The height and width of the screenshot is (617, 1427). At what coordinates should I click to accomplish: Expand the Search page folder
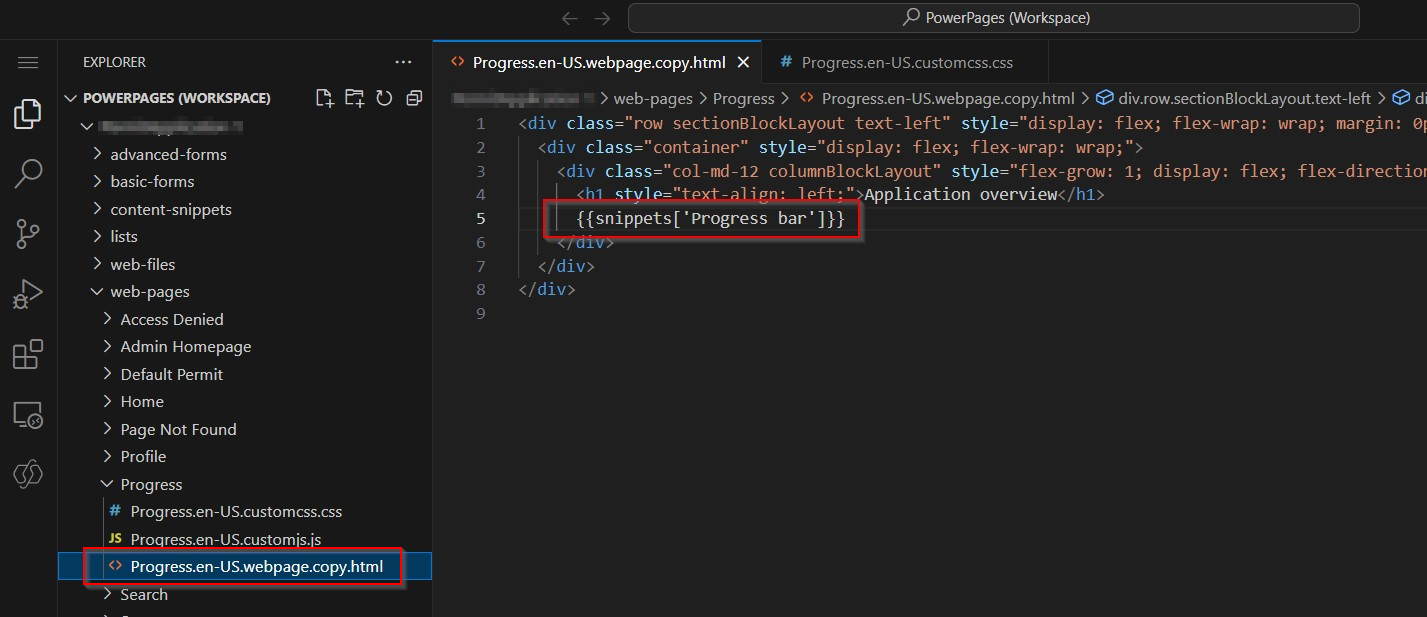[144, 594]
